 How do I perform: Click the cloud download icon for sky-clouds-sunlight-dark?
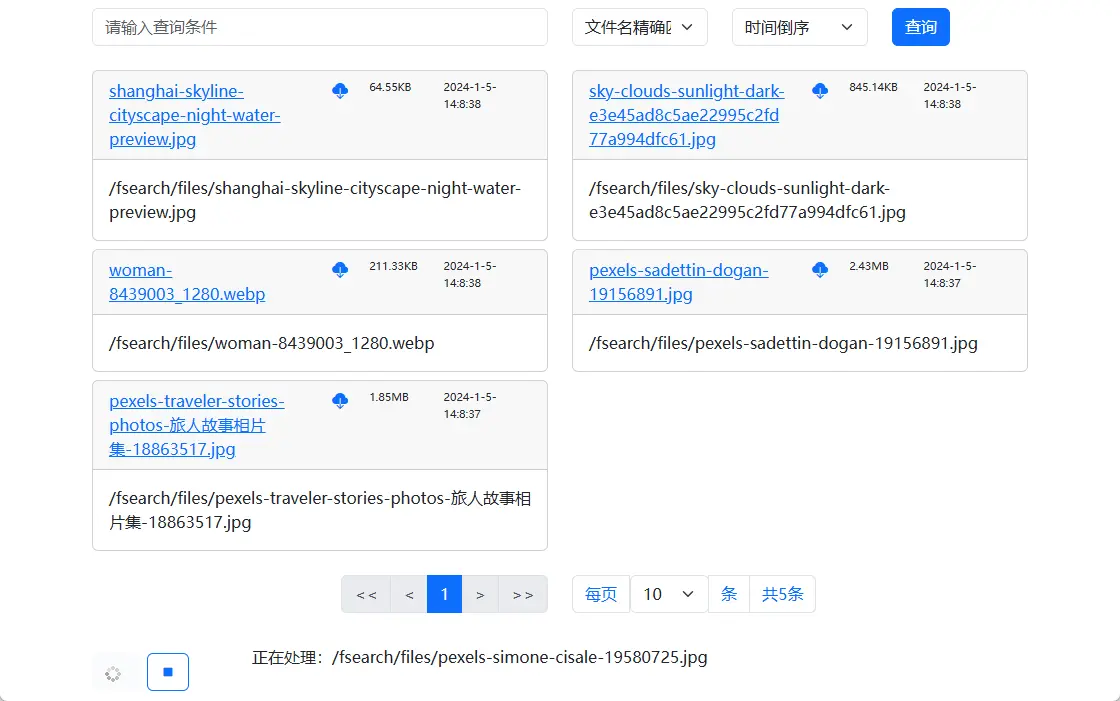pyautogui.click(x=820, y=89)
